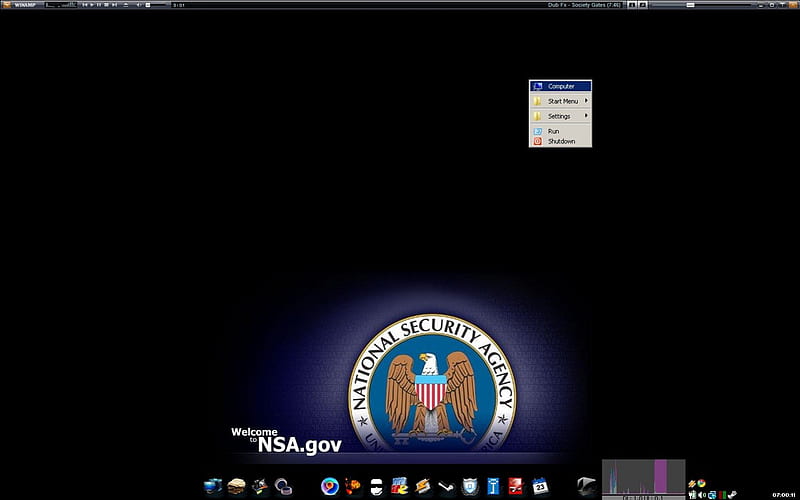
Task: Click the Winamp spectrum visualizer
Action: coord(61,5)
